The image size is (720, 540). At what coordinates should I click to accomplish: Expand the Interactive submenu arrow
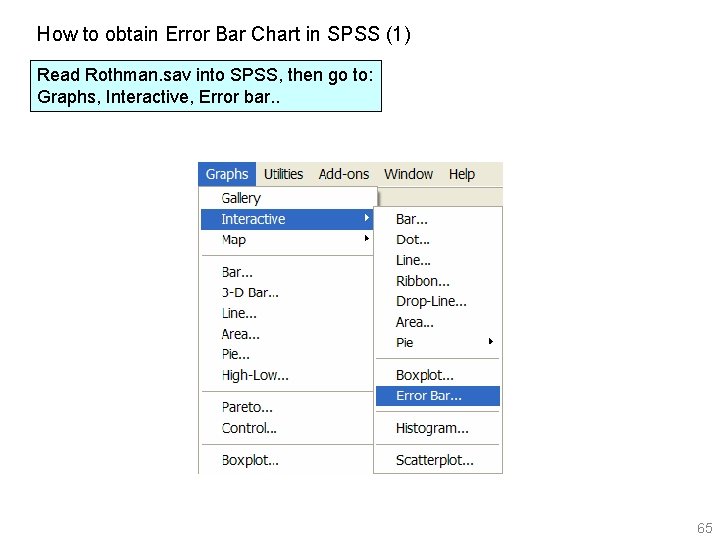click(366, 218)
